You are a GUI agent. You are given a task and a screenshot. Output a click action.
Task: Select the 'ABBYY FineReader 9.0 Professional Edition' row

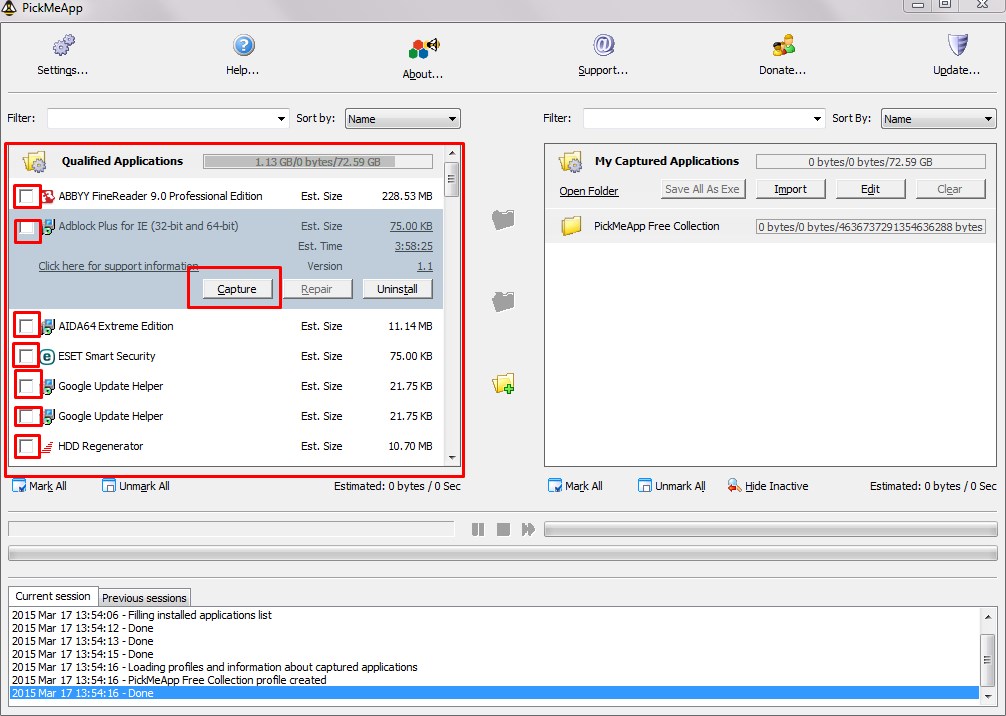226,196
